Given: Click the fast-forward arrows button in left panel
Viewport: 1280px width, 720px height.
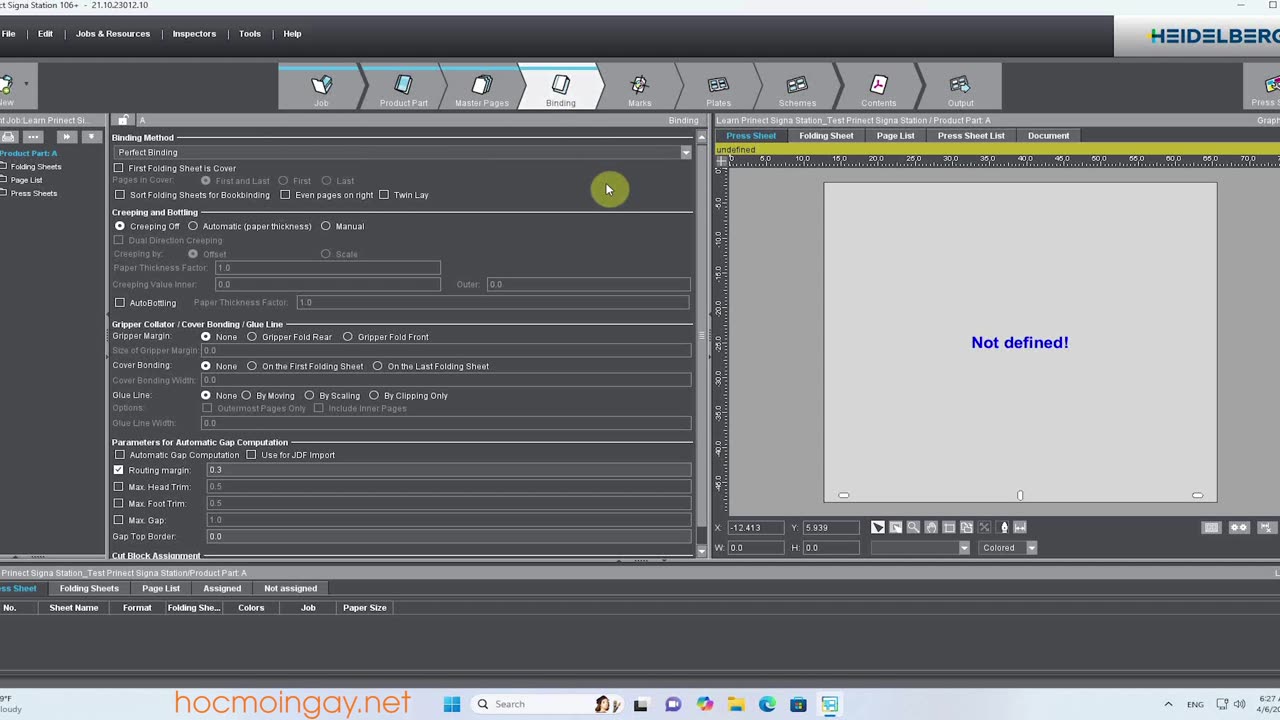Looking at the screenshot, I should 66,137.
